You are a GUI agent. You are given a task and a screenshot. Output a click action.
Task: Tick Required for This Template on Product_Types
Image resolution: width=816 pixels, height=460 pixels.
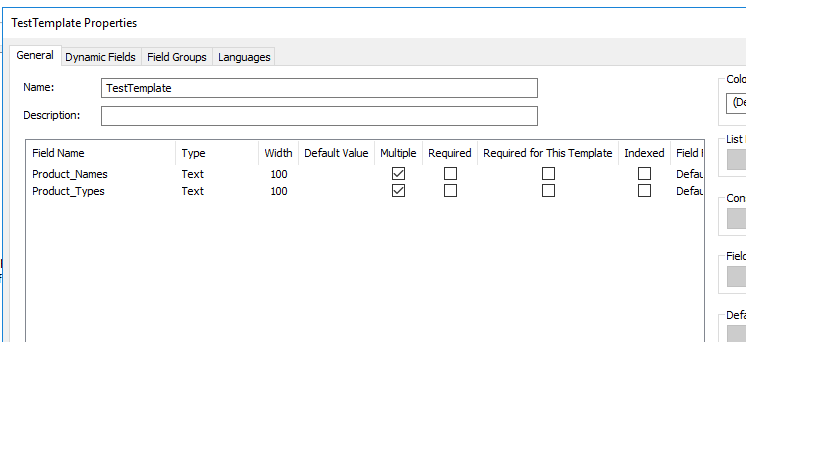[x=548, y=191]
